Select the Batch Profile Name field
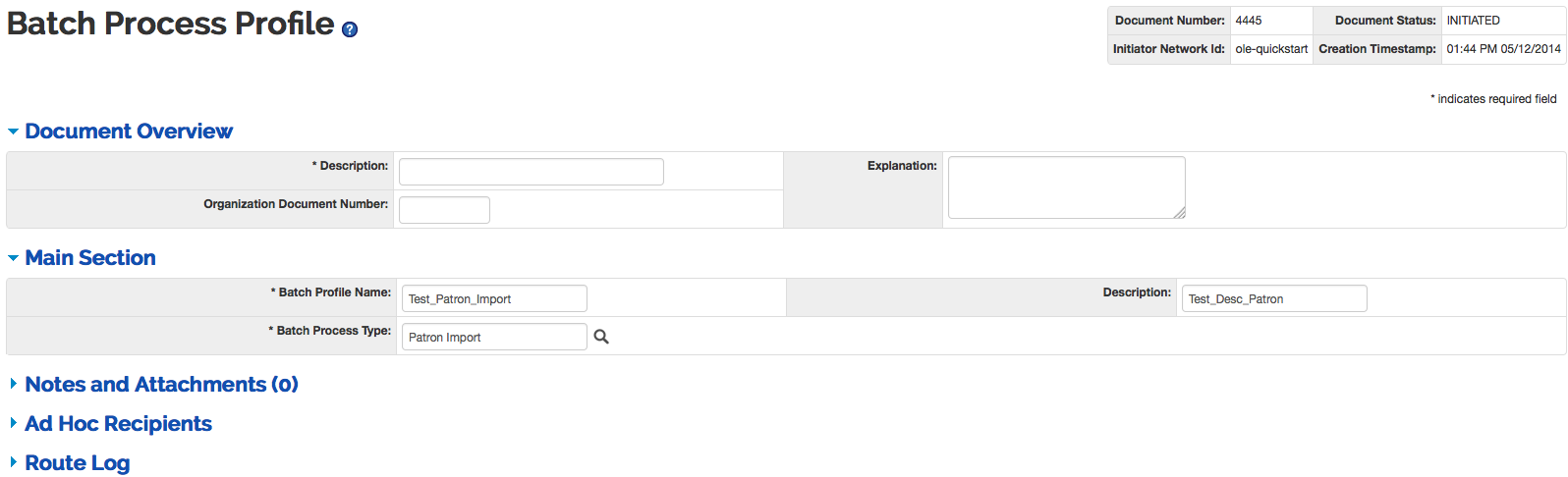The width and height of the screenshot is (1568, 477). pos(493,298)
